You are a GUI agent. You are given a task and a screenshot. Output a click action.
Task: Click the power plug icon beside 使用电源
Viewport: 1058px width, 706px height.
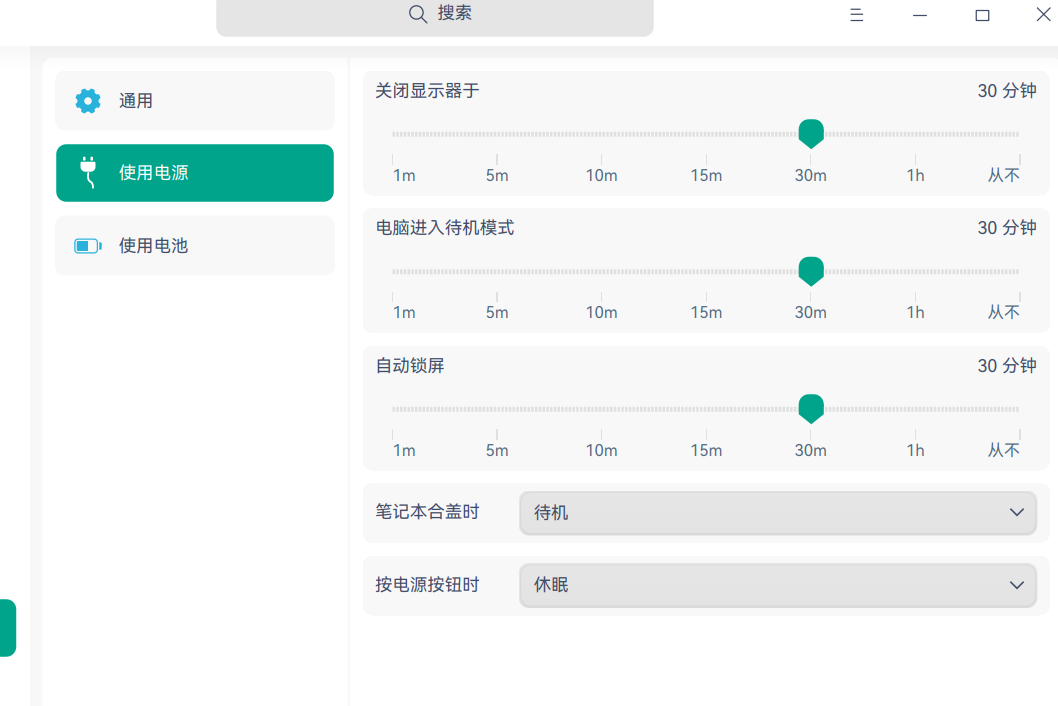point(88,172)
